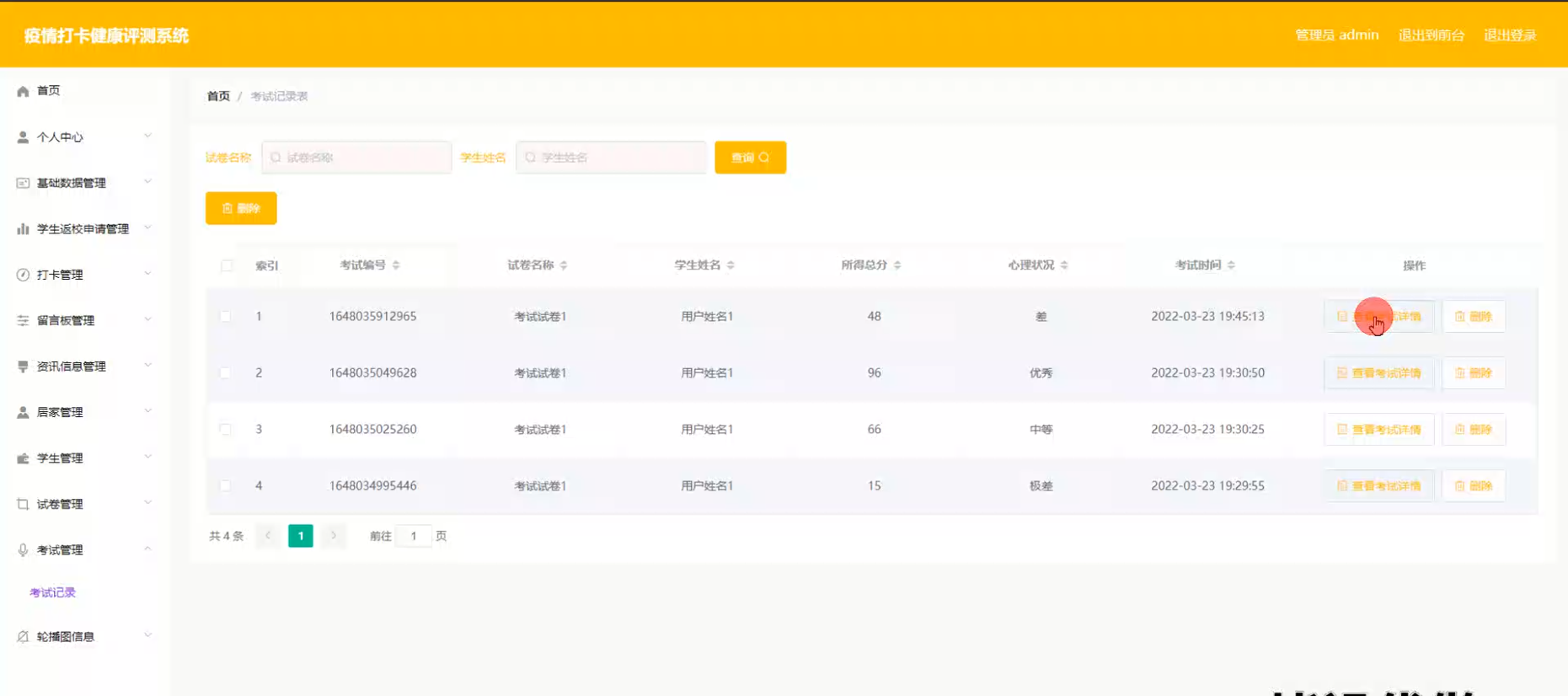This screenshot has width=1568, height=696.
Task: Click 退出到前台 in the header
Action: coord(1432,35)
